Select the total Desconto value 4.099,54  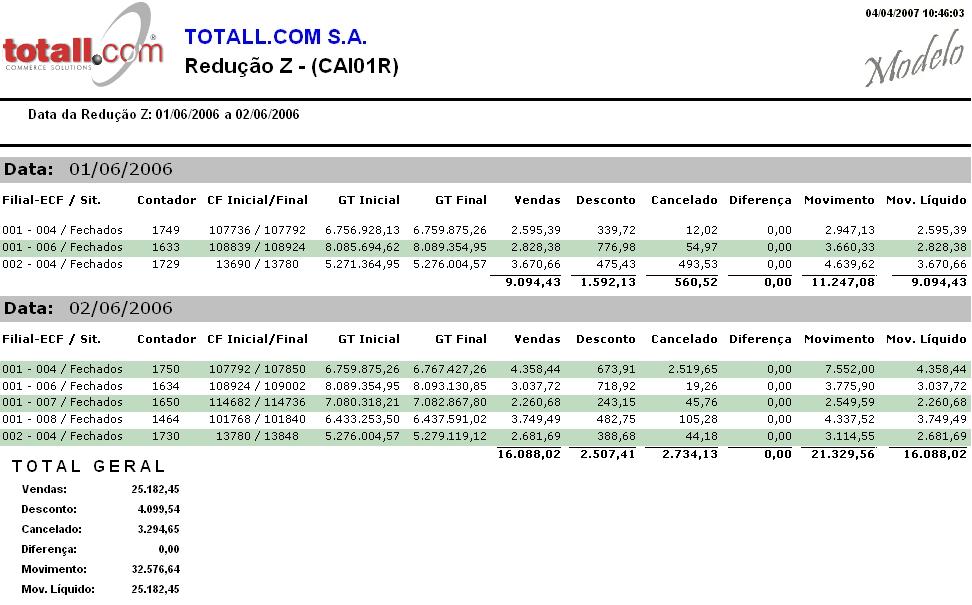158,509
